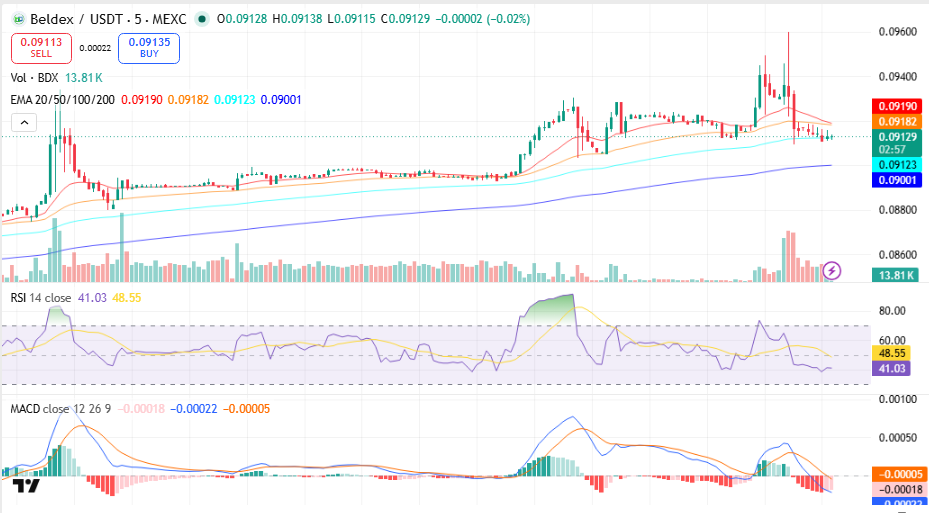The image size is (929, 513).
Task: Click the open price O0.09128 in header
Action: [x=242, y=19]
